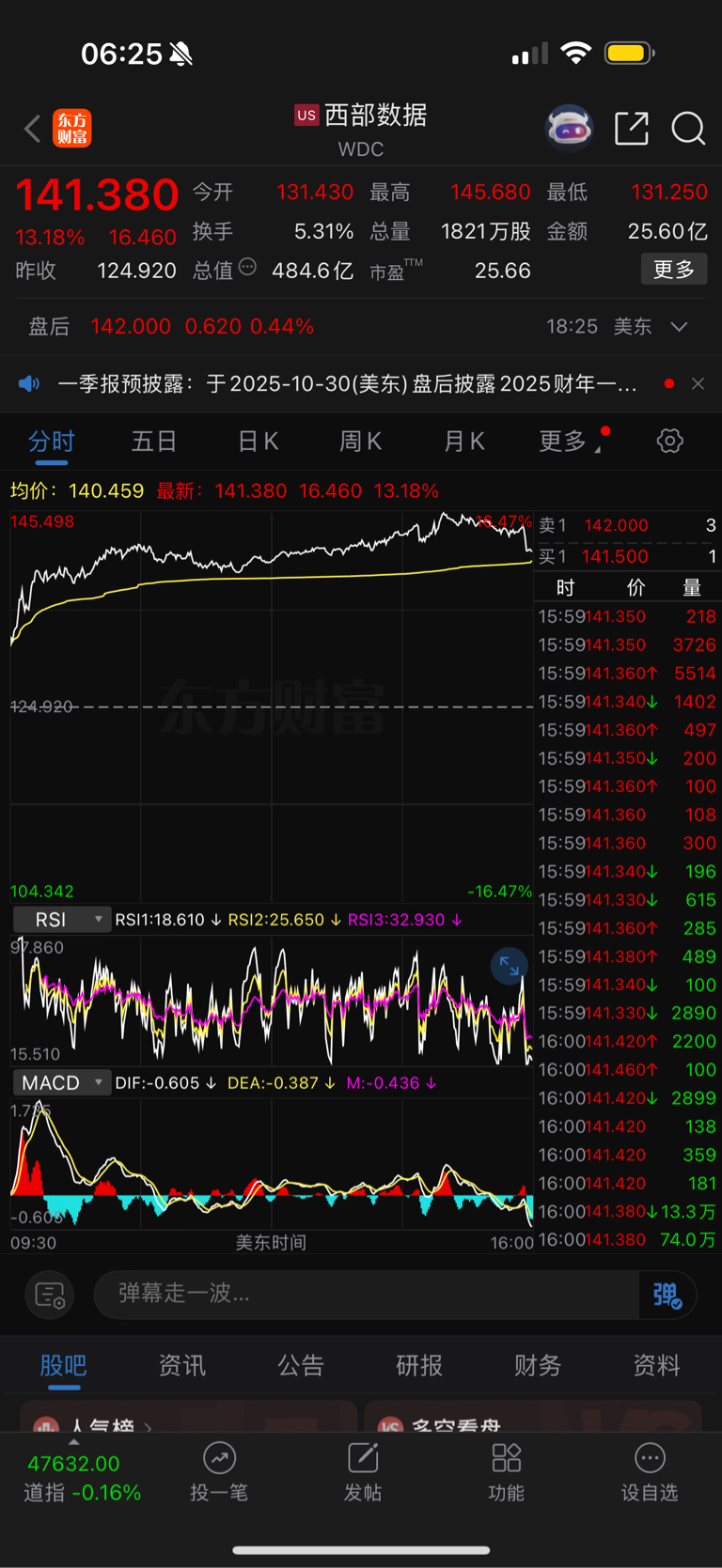Tap the barrage settings list icon
The width and height of the screenshot is (722, 1568).
pyautogui.click(x=49, y=1296)
